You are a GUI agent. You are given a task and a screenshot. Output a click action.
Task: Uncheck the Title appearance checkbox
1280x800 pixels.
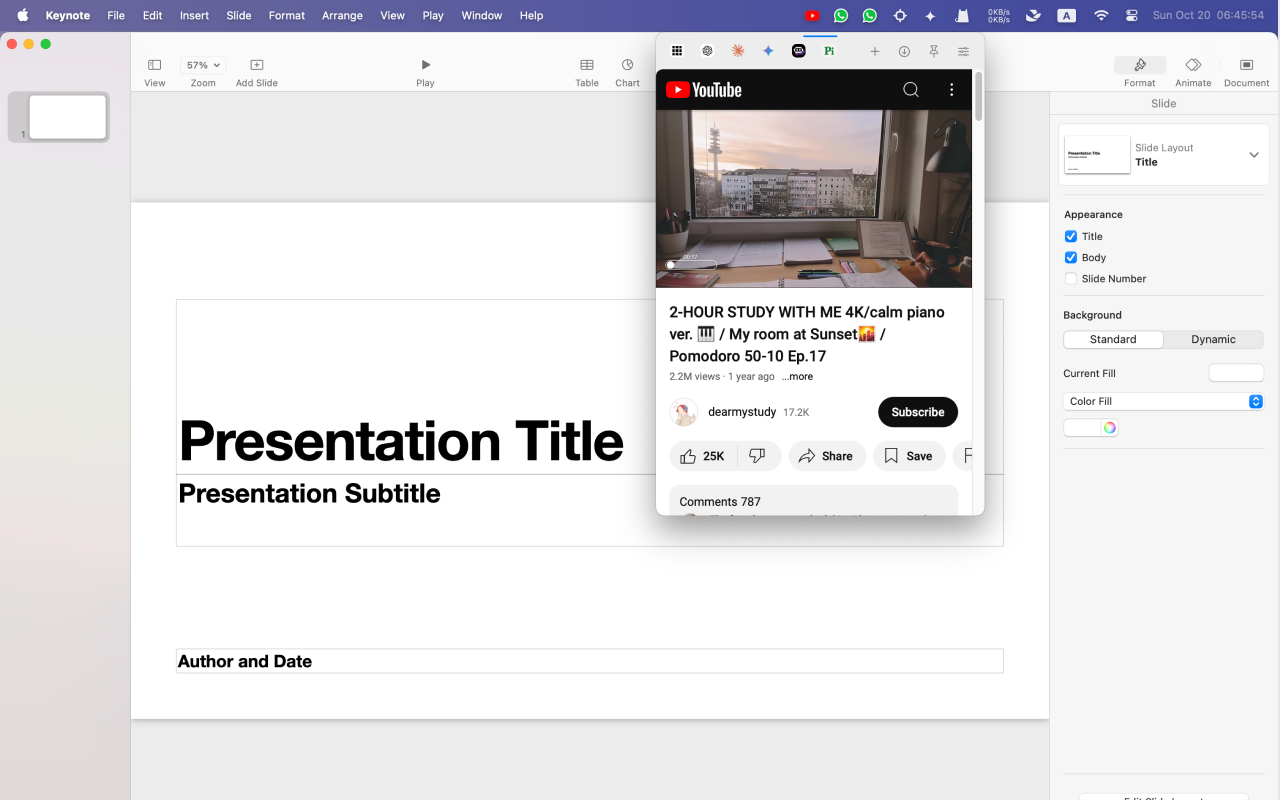[x=1071, y=236]
